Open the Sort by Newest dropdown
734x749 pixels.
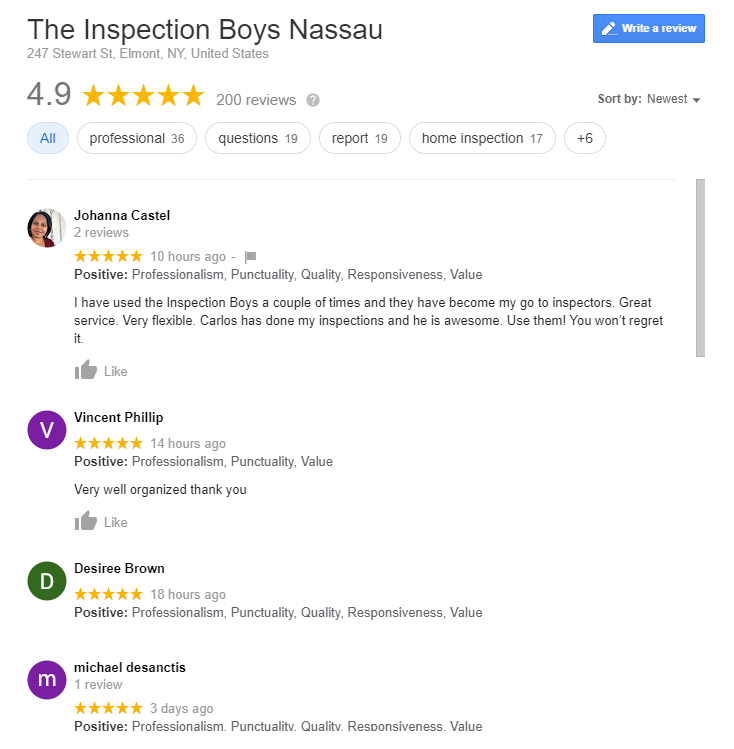coord(649,99)
